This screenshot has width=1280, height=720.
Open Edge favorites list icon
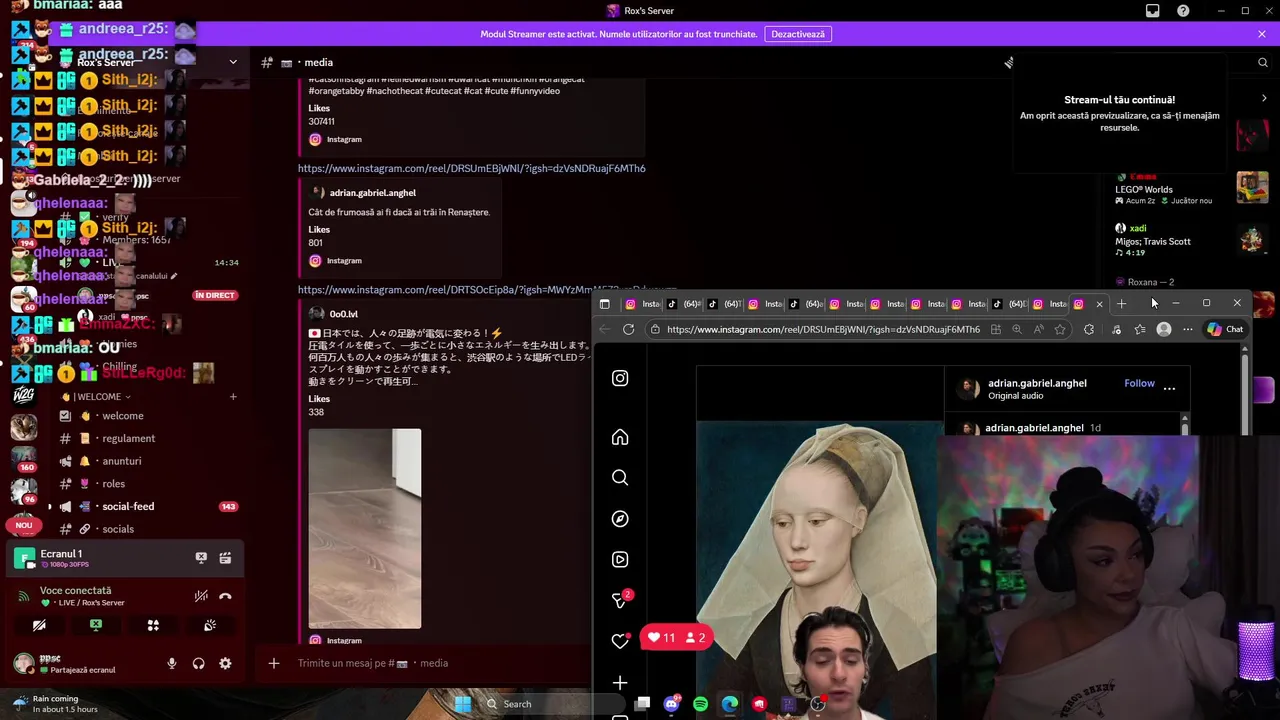pyautogui.click(x=1140, y=329)
